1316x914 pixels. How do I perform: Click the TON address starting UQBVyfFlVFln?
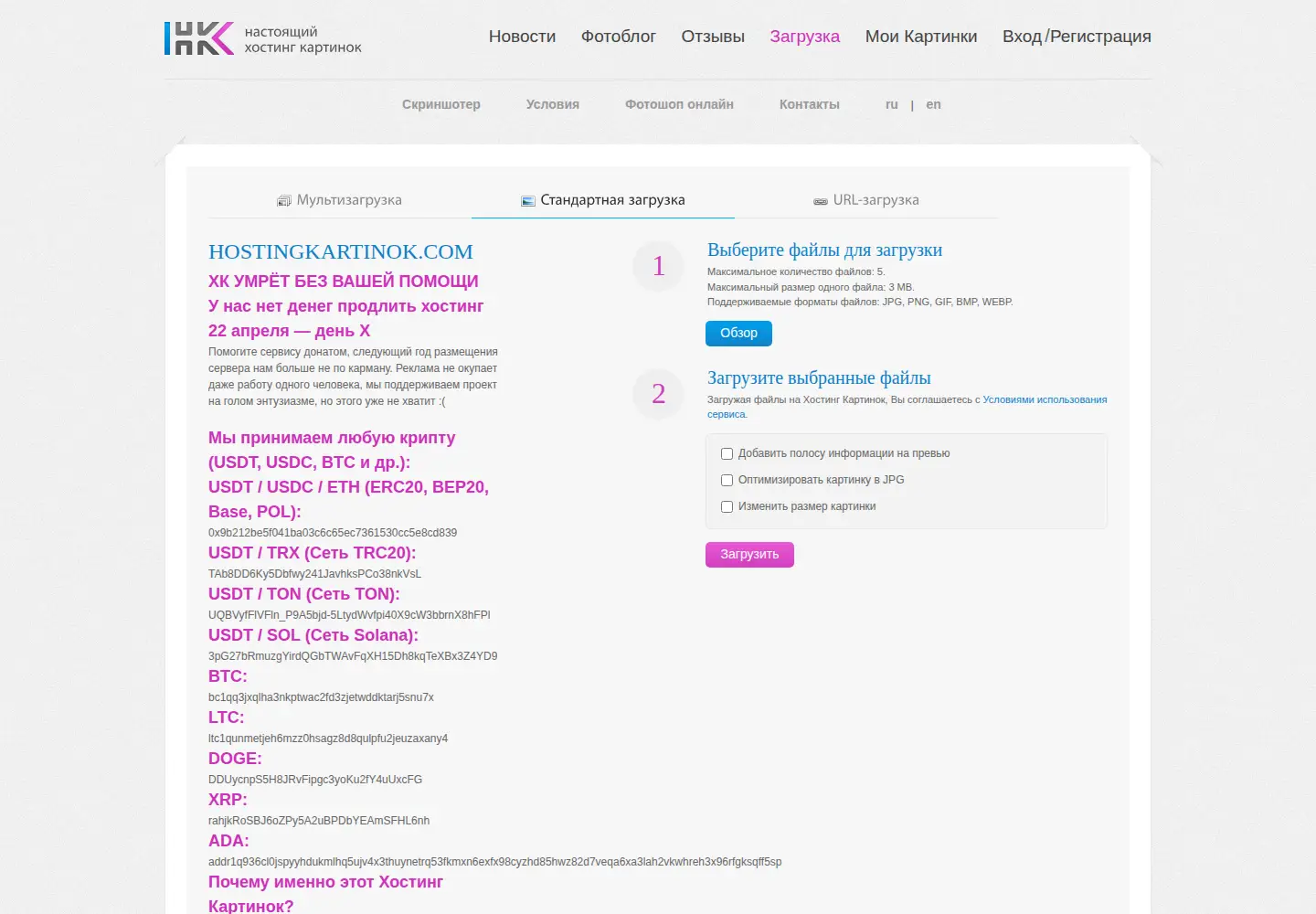pyautogui.click(x=349, y=615)
